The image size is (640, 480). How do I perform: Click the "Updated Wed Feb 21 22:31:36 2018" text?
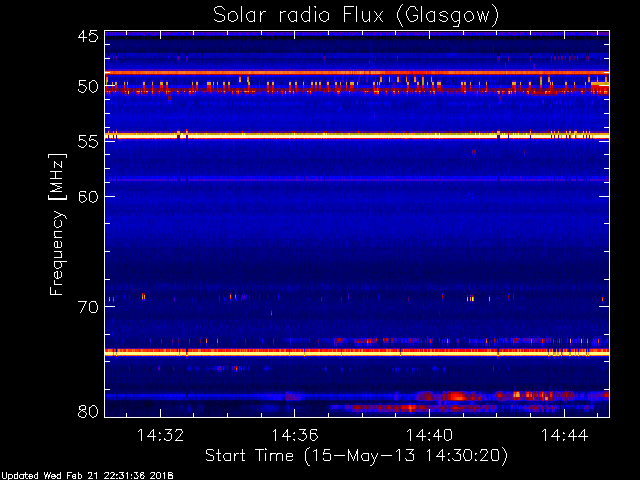click(x=87, y=476)
